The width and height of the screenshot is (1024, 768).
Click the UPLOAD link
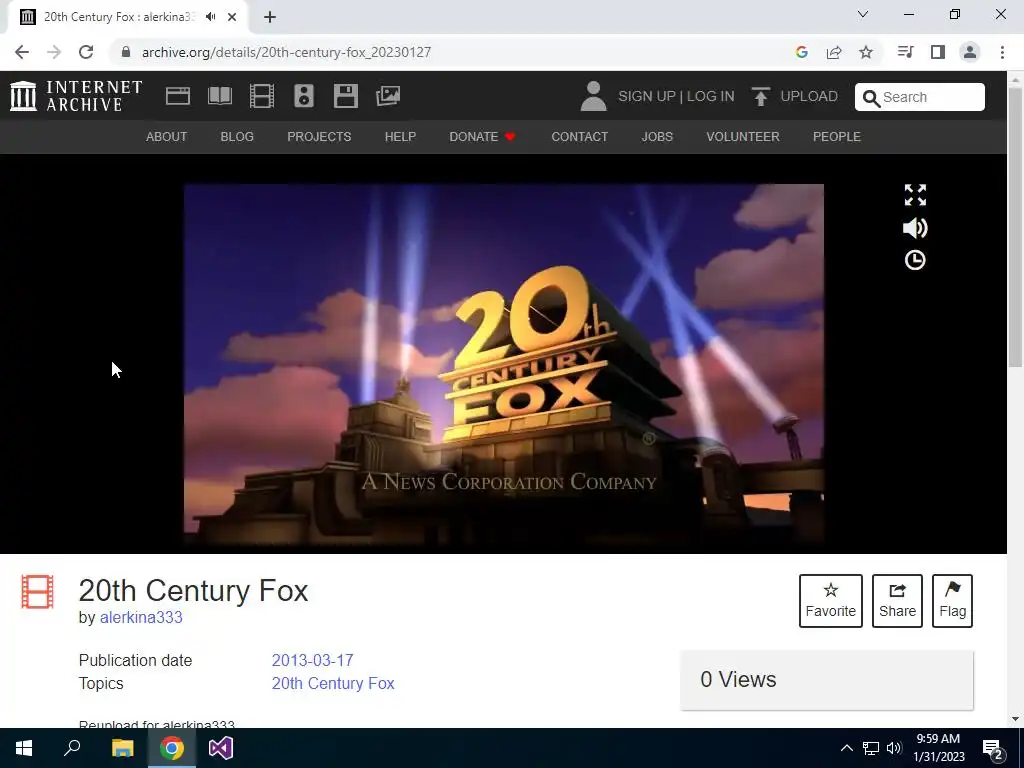pos(808,97)
